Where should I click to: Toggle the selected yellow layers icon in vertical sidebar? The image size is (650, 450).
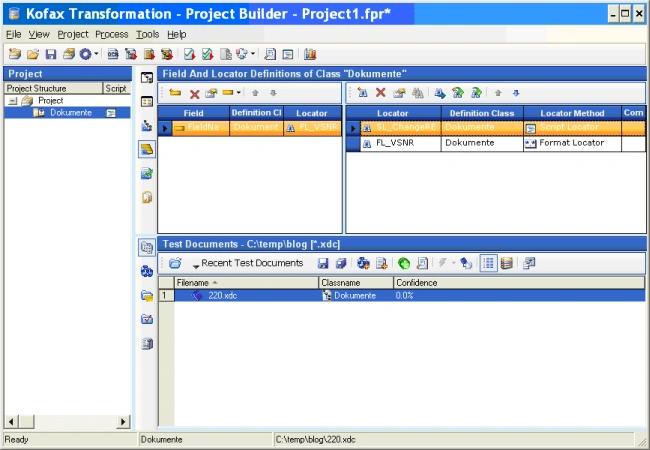[x=147, y=150]
